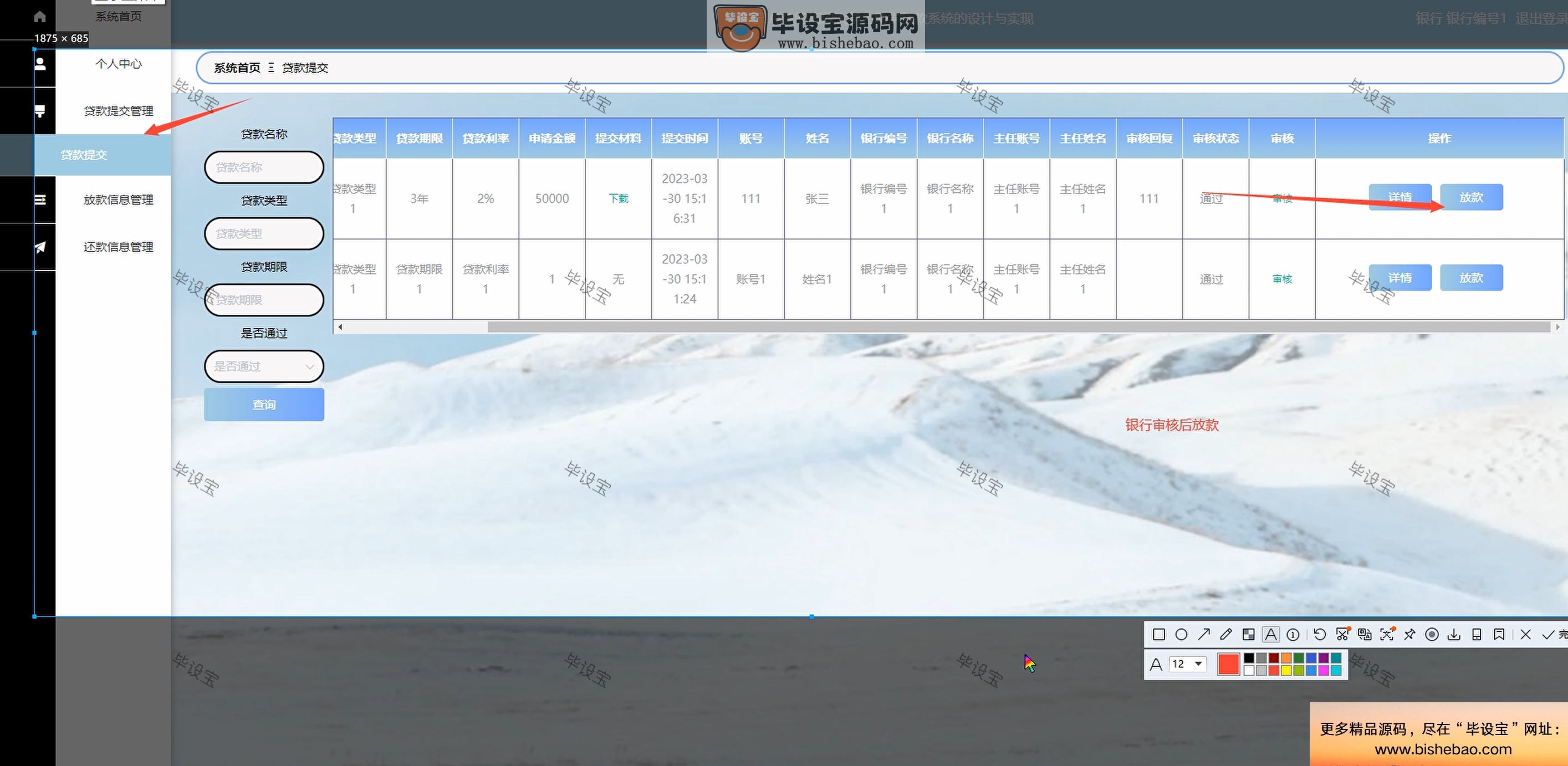Click the 下载 material link
Screen dimensions: 1568x766
619,198
